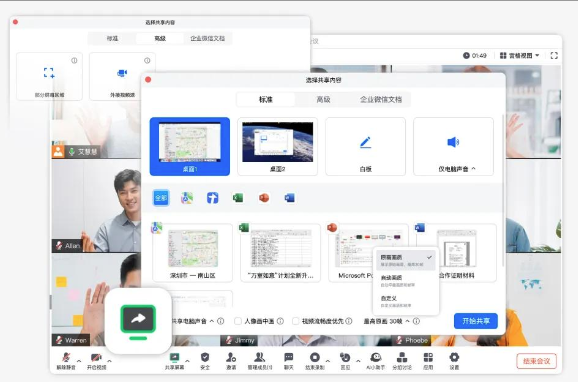Click the All (全部) filter button

tap(161, 198)
